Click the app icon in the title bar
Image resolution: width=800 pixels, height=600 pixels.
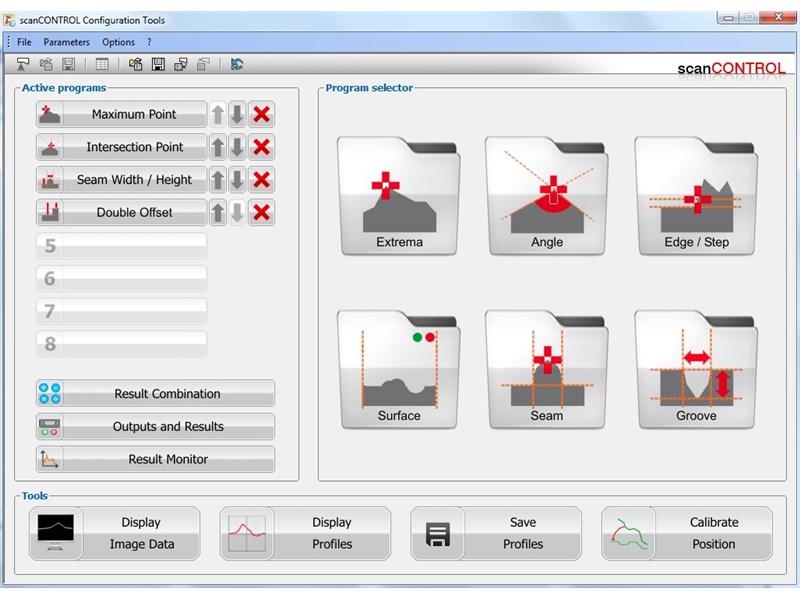click(x=9, y=20)
